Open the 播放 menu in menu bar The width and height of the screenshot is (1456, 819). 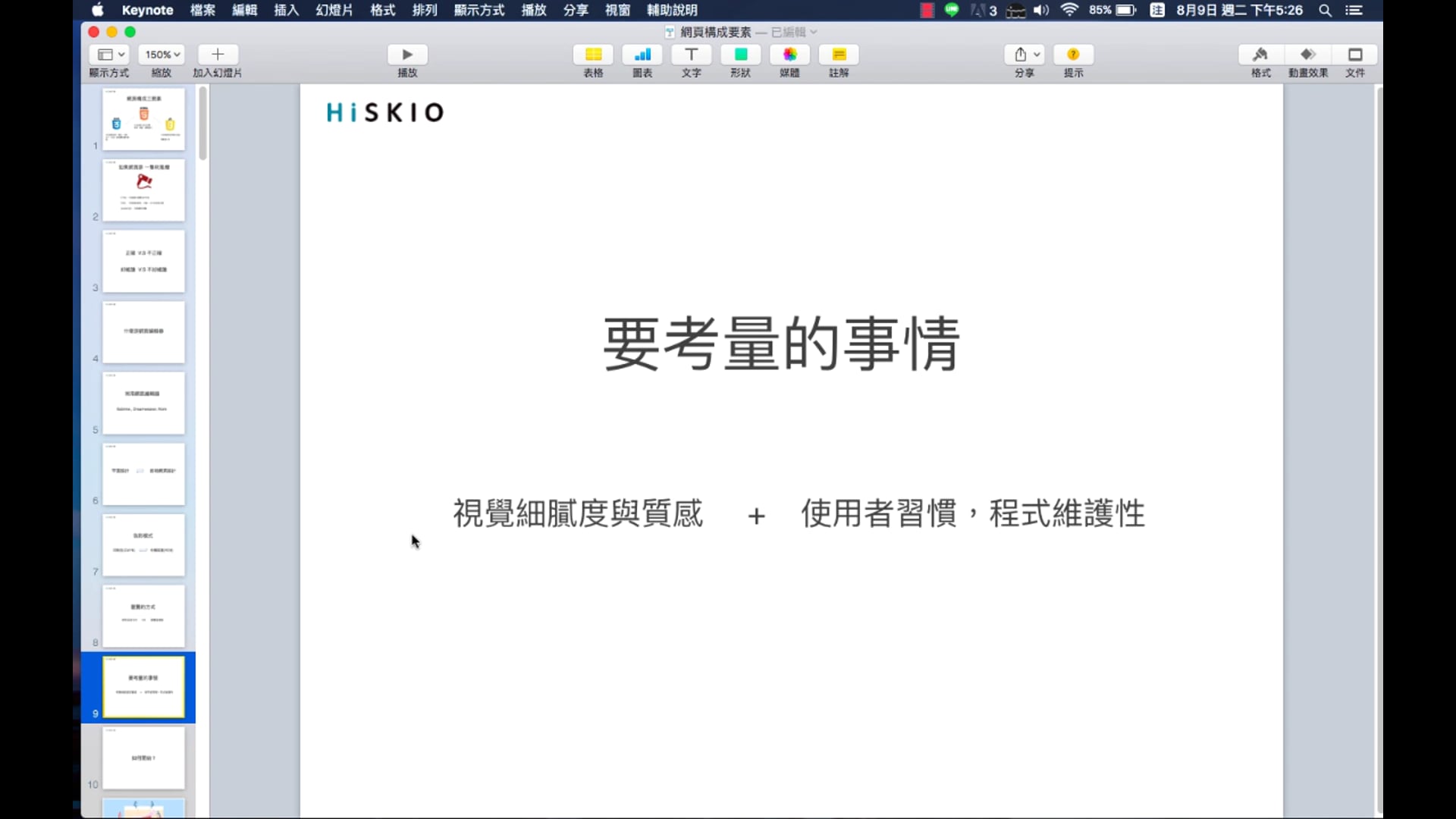[x=534, y=10]
